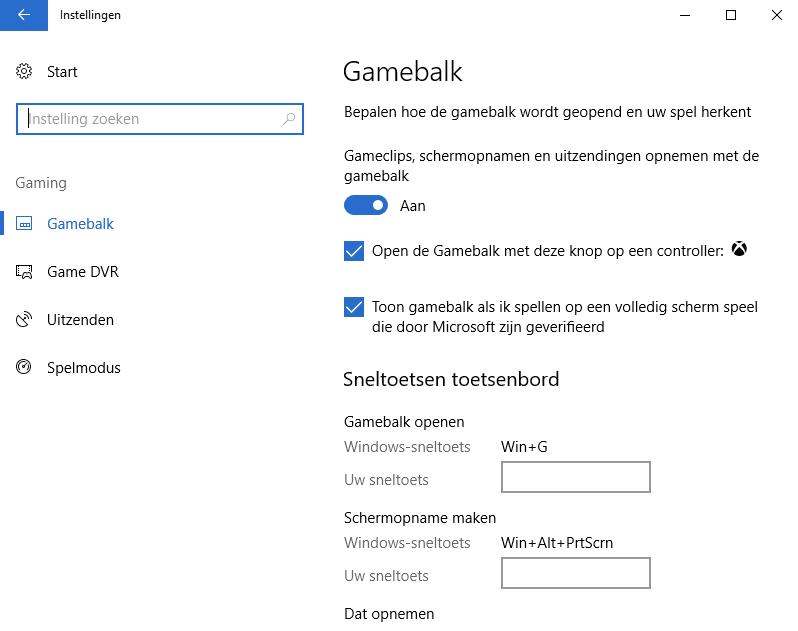798x631 pixels.
Task: Click the Schermopname maken custom shortcut field
Action: click(575, 574)
